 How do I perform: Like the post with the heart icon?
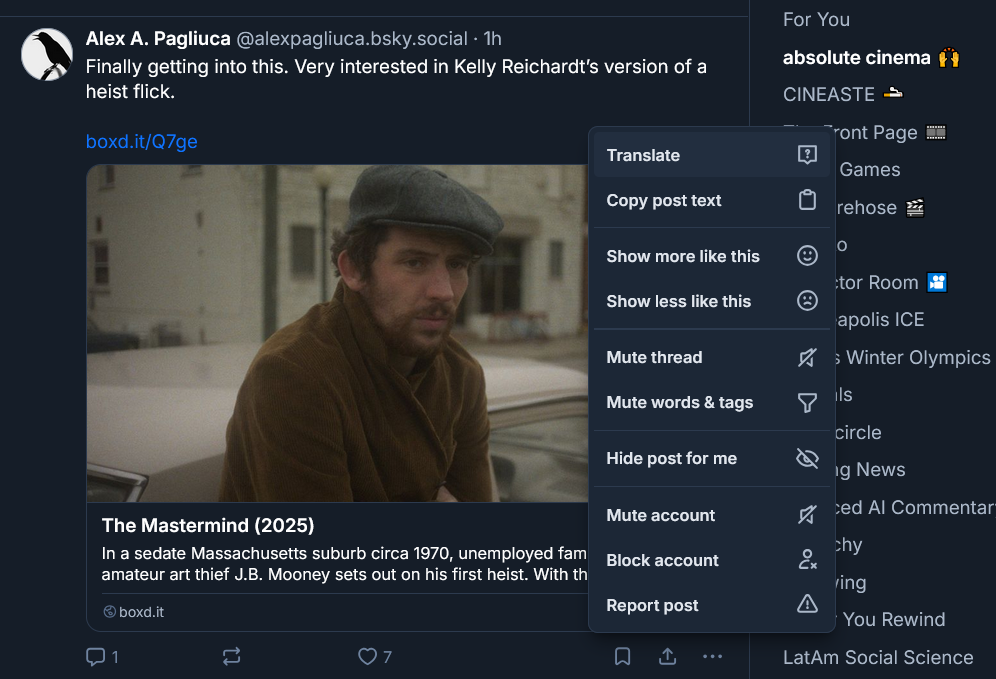click(368, 657)
